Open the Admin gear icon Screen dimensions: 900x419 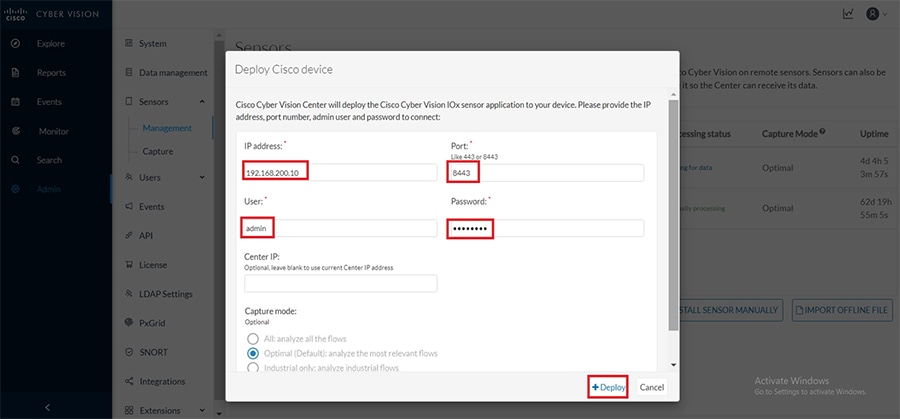(15, 189)
